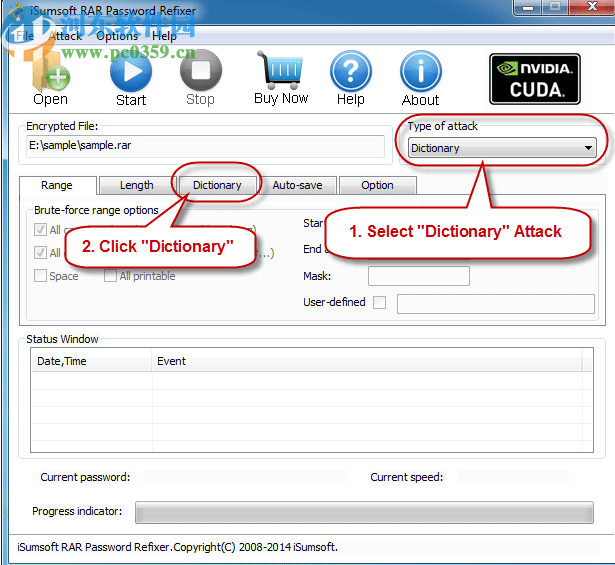The height and width of the screenshot is (565, 615).
Task: Toggle the User-defined checkbox
Action: [x=379, y=302]
